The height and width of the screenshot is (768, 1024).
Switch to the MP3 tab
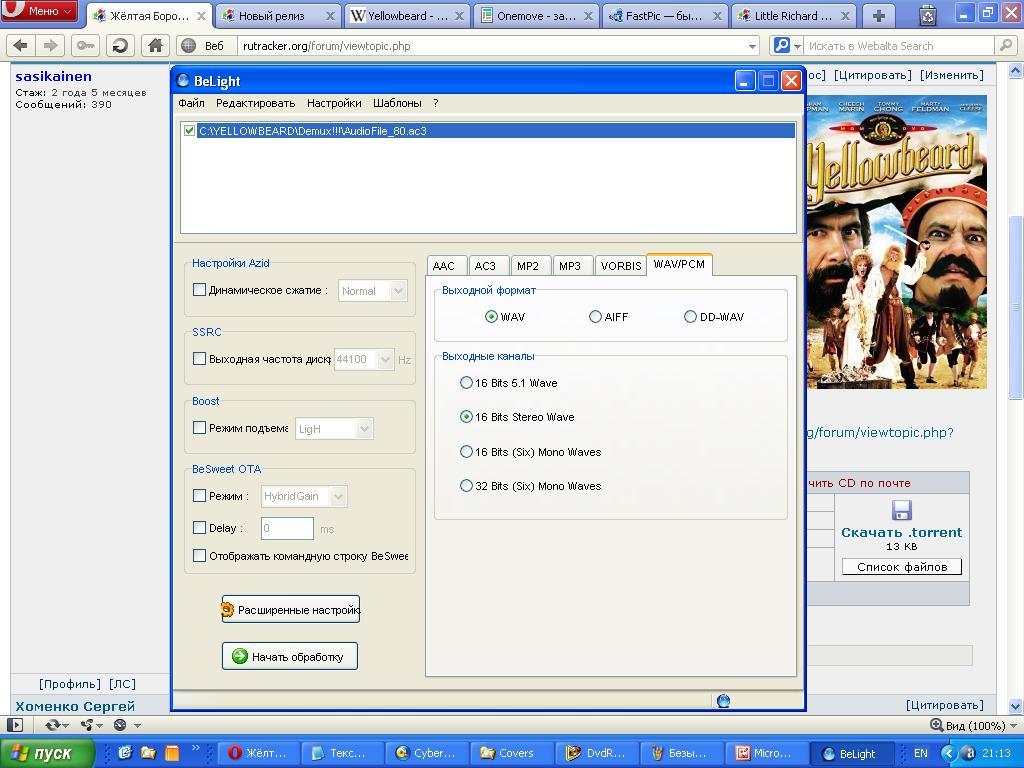[x=569, y=266]
